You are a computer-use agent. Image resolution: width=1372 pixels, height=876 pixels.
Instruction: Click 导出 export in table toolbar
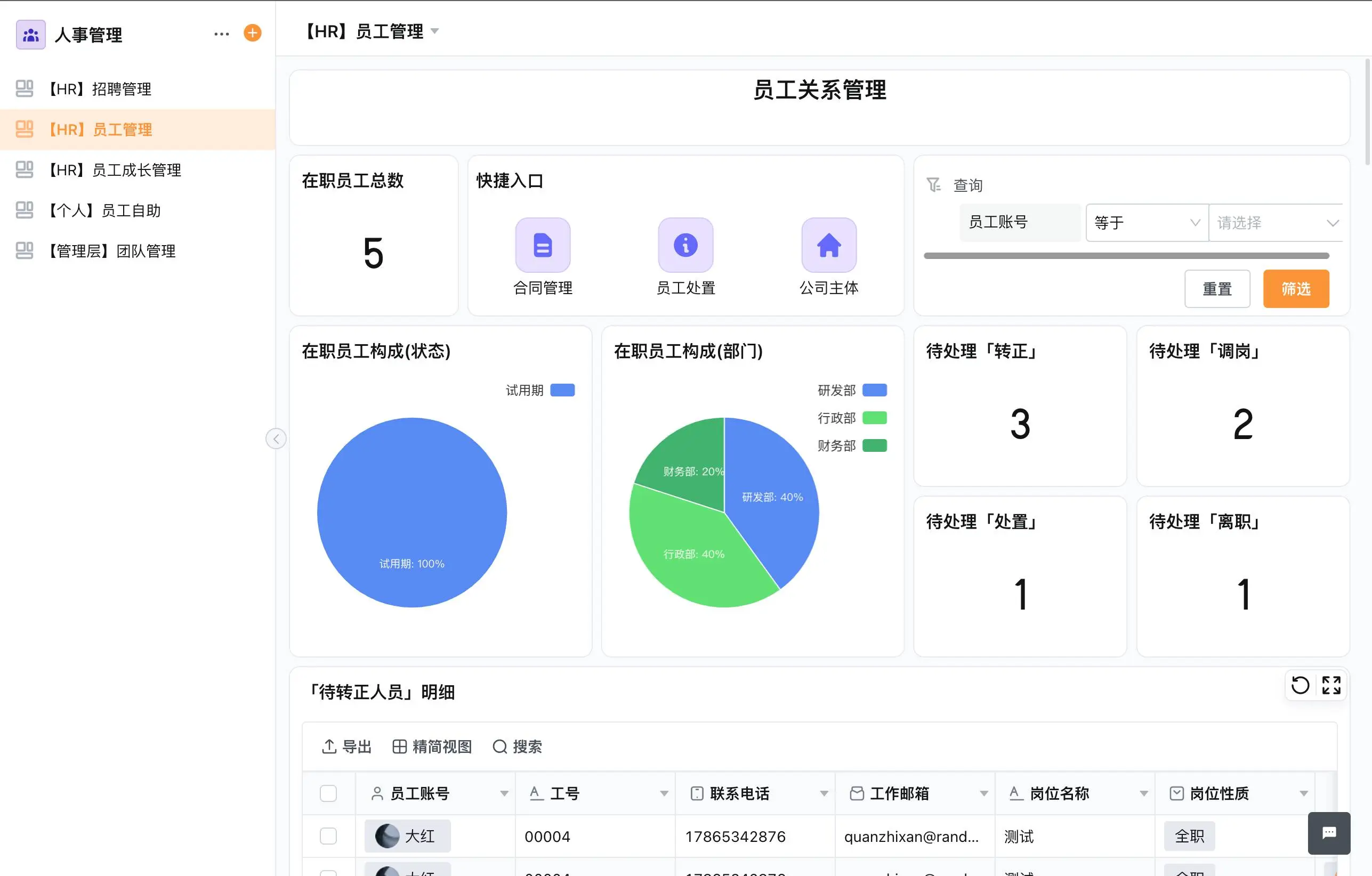[346, 746]
